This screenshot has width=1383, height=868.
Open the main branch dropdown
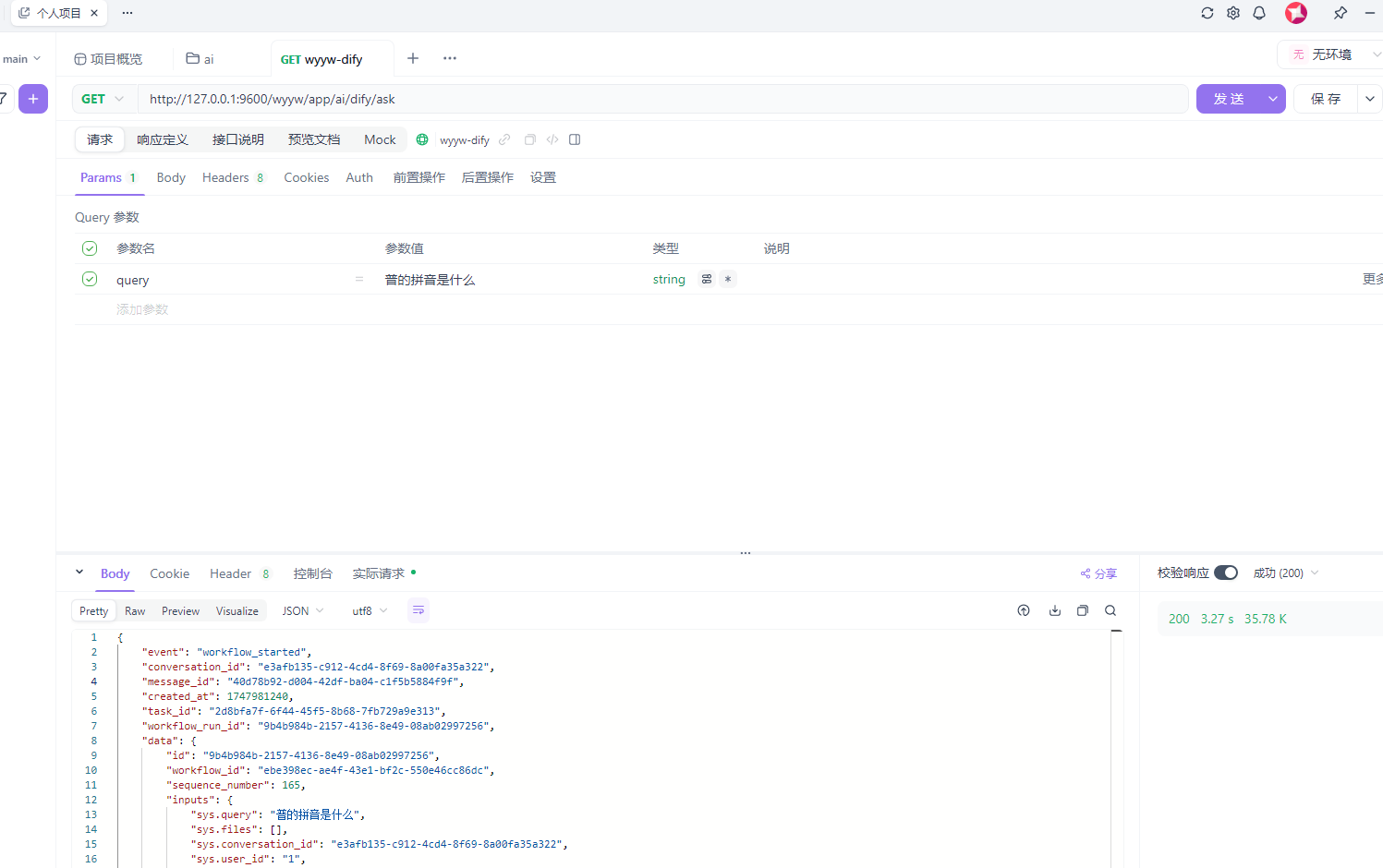21,58
